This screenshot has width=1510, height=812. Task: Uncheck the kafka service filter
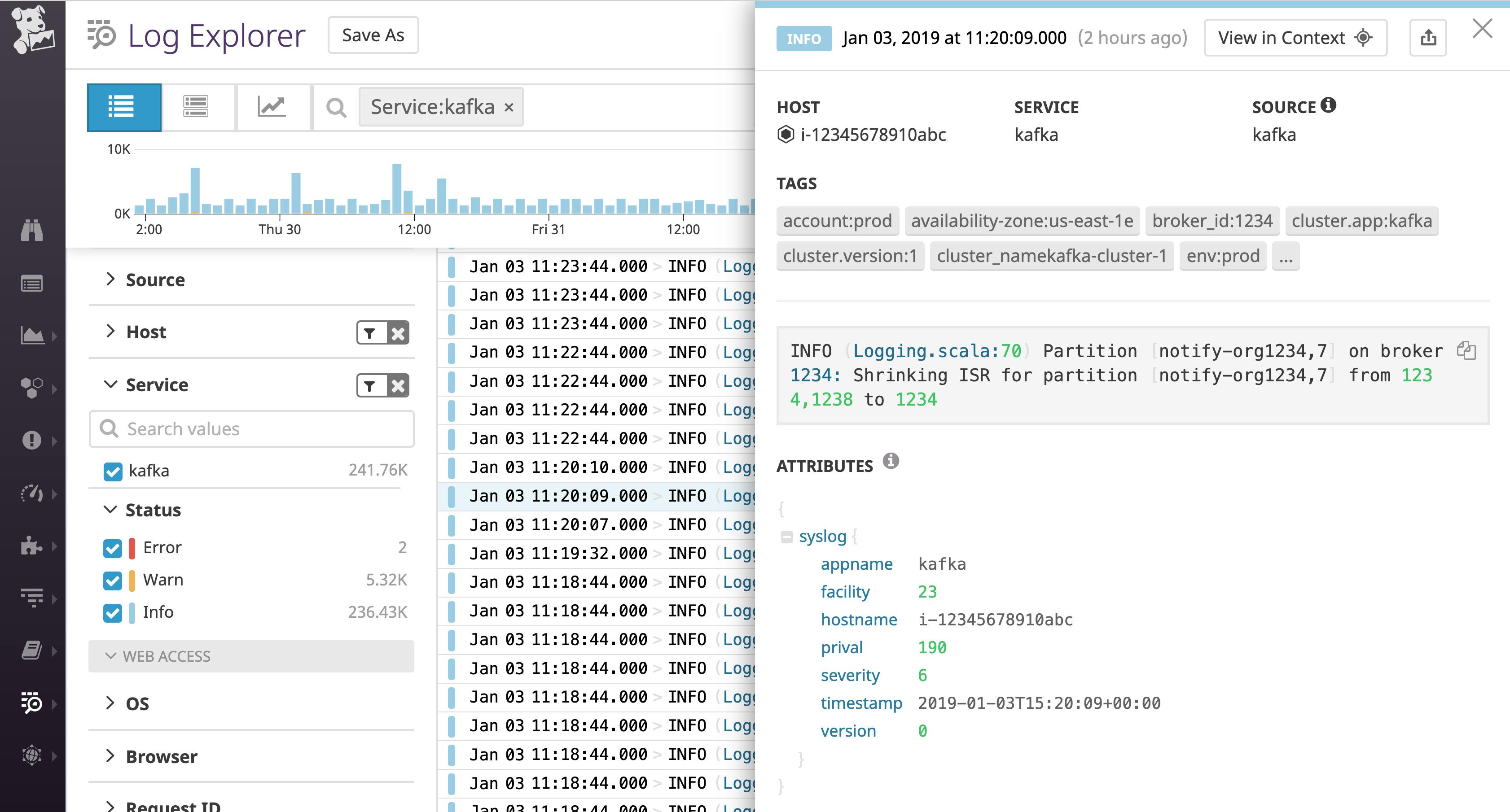[x=113, y=471]
